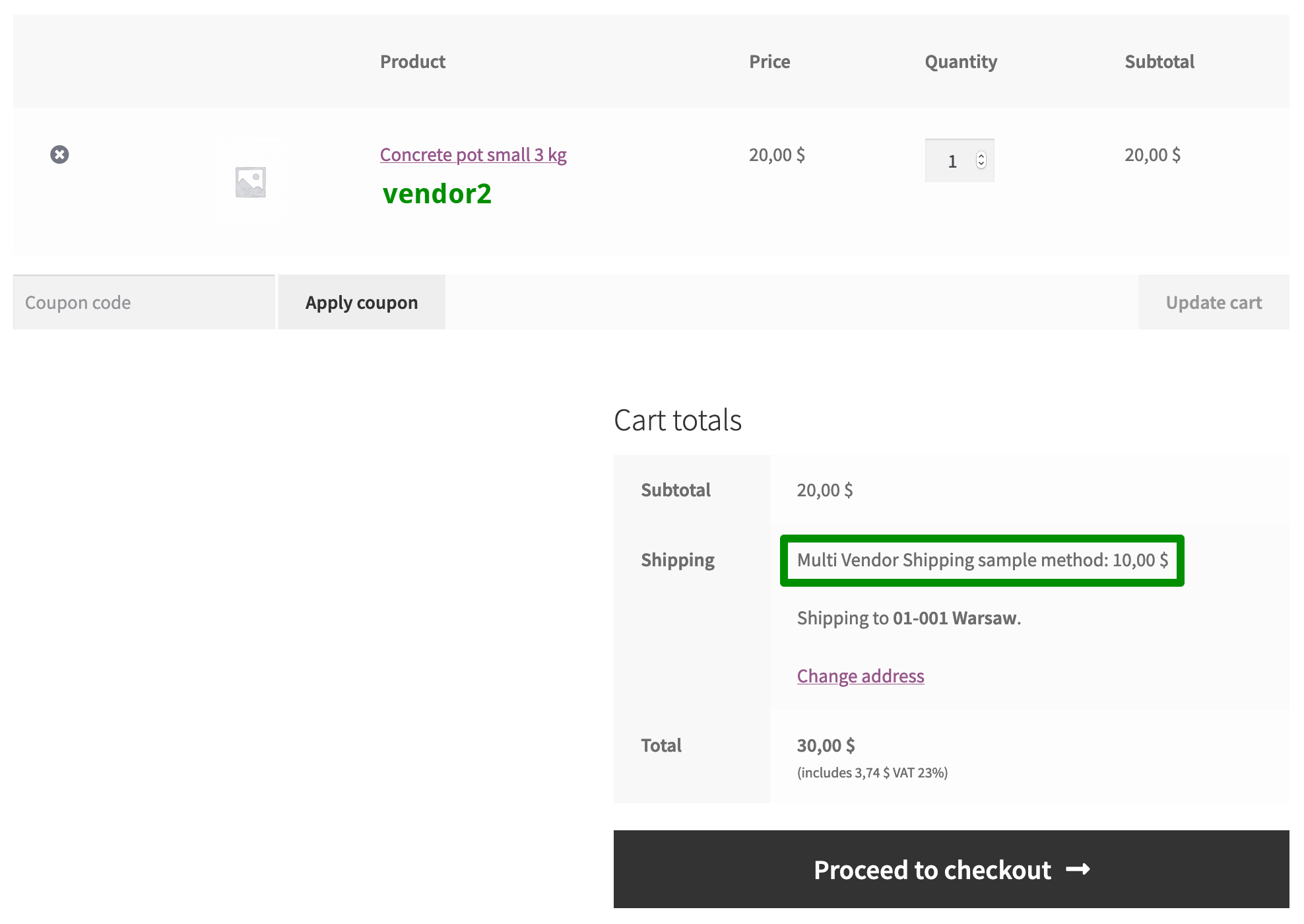Click the Subtotal column header

[x=1159, y=61]
